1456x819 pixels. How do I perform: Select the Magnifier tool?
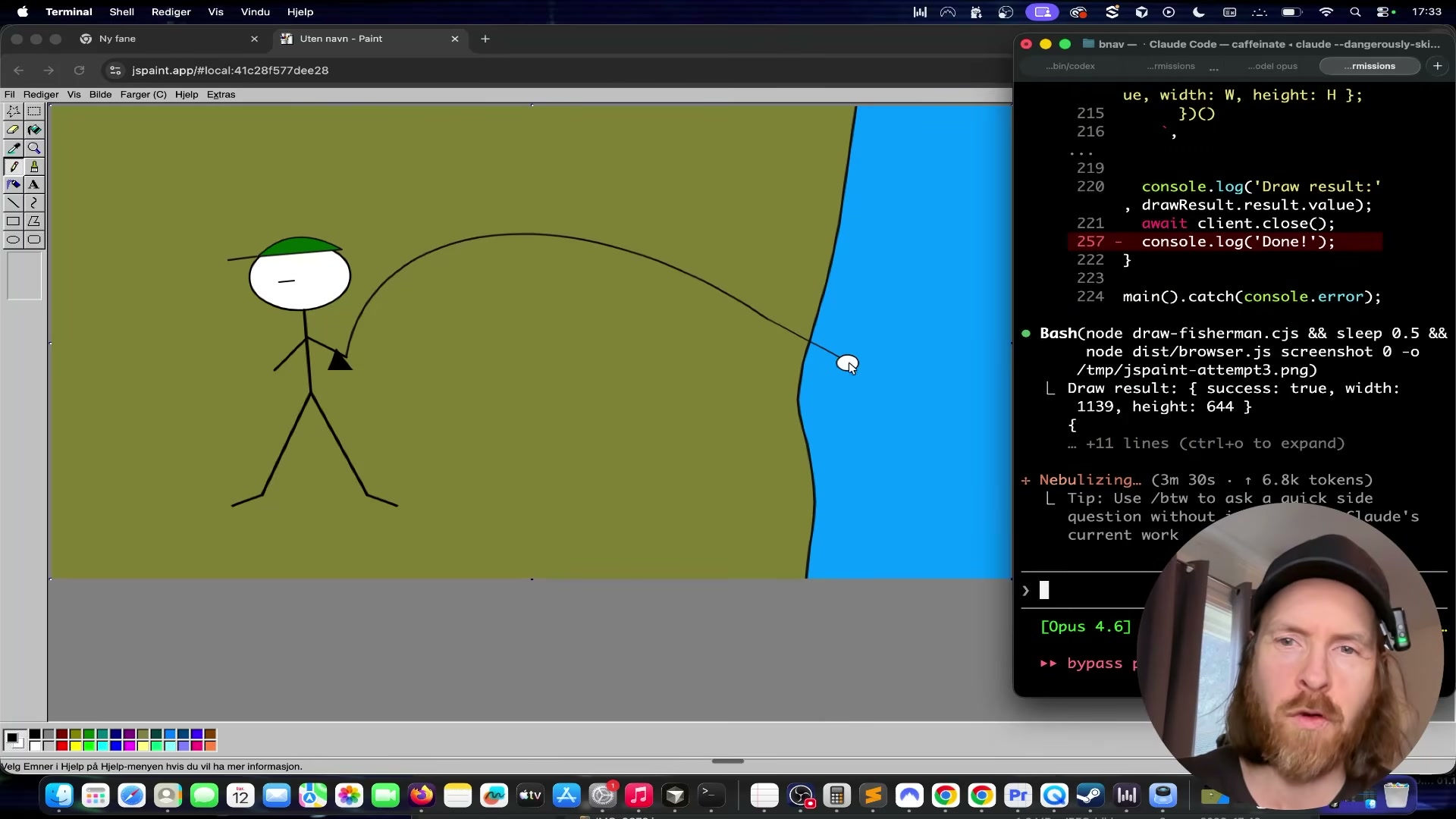pyautogui.click(x=34, y=148)
